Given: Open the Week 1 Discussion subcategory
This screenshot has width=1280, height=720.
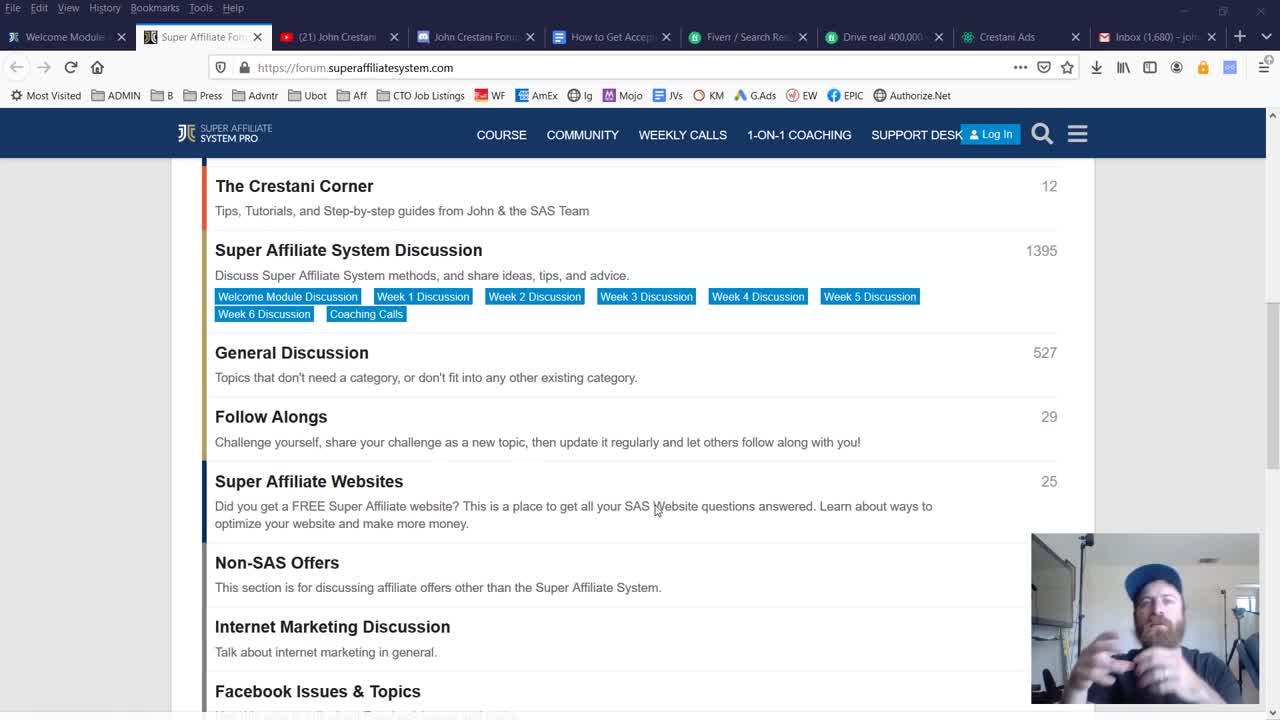Looking at the screenshot, I should coord(422,297).
